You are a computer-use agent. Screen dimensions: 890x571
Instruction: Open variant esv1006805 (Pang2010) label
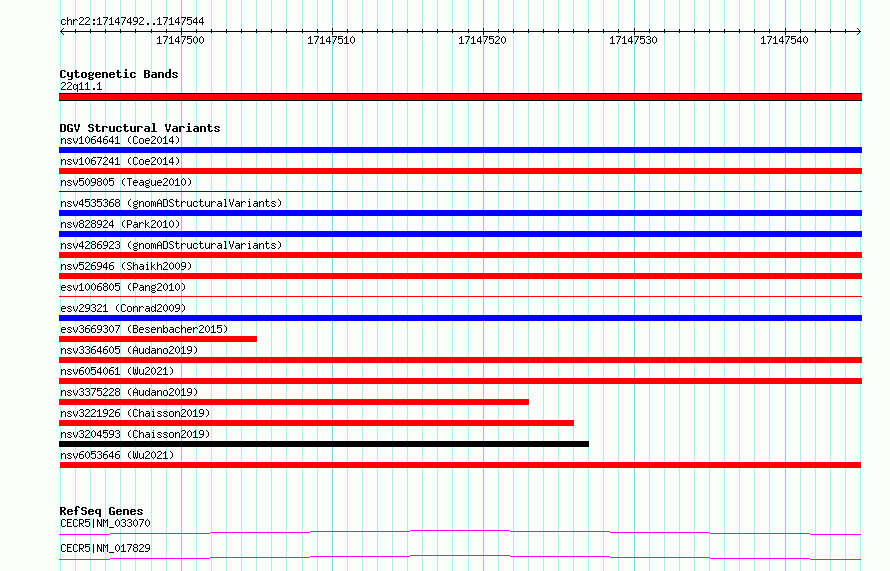123,287
